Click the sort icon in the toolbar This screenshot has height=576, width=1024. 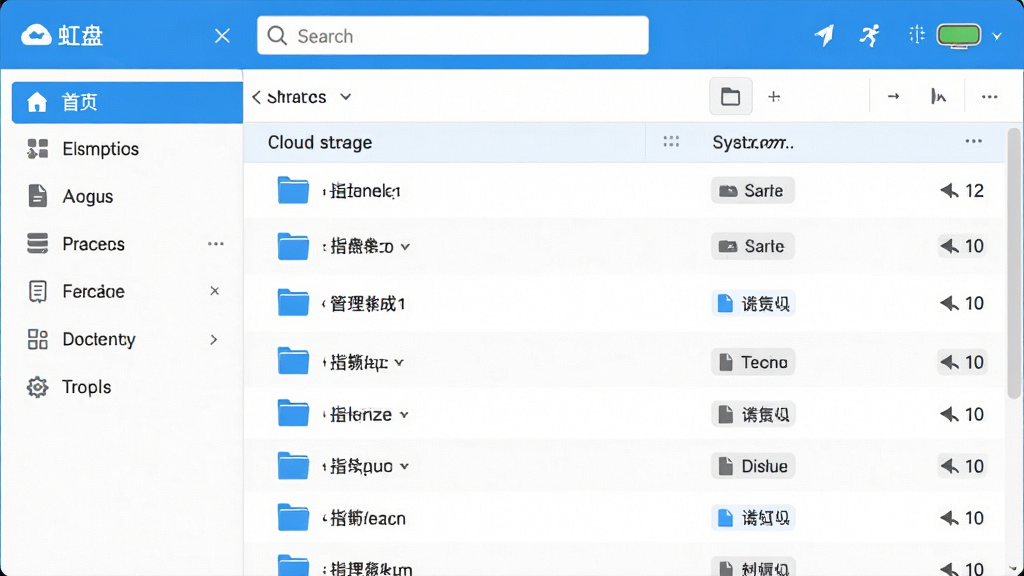938,97
